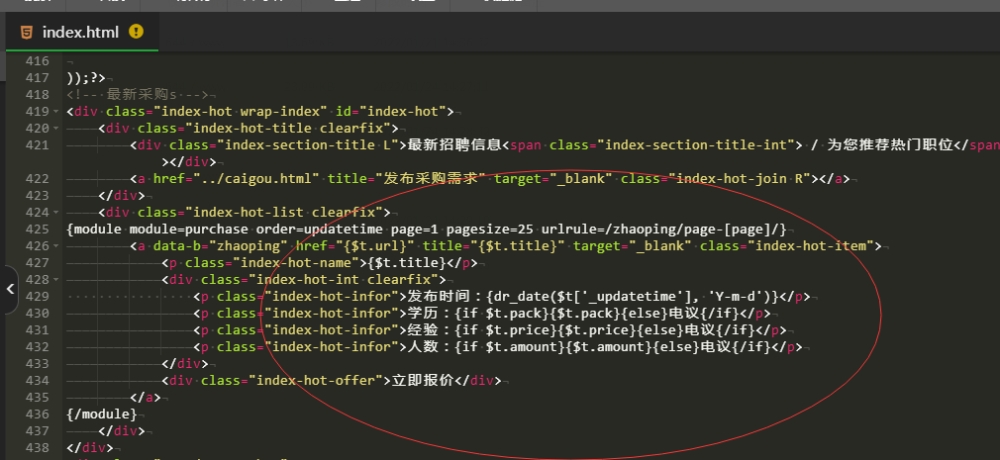Click module=purchase in the module tag
This screenshot has width=1000, height=460.
coord(189,229)
